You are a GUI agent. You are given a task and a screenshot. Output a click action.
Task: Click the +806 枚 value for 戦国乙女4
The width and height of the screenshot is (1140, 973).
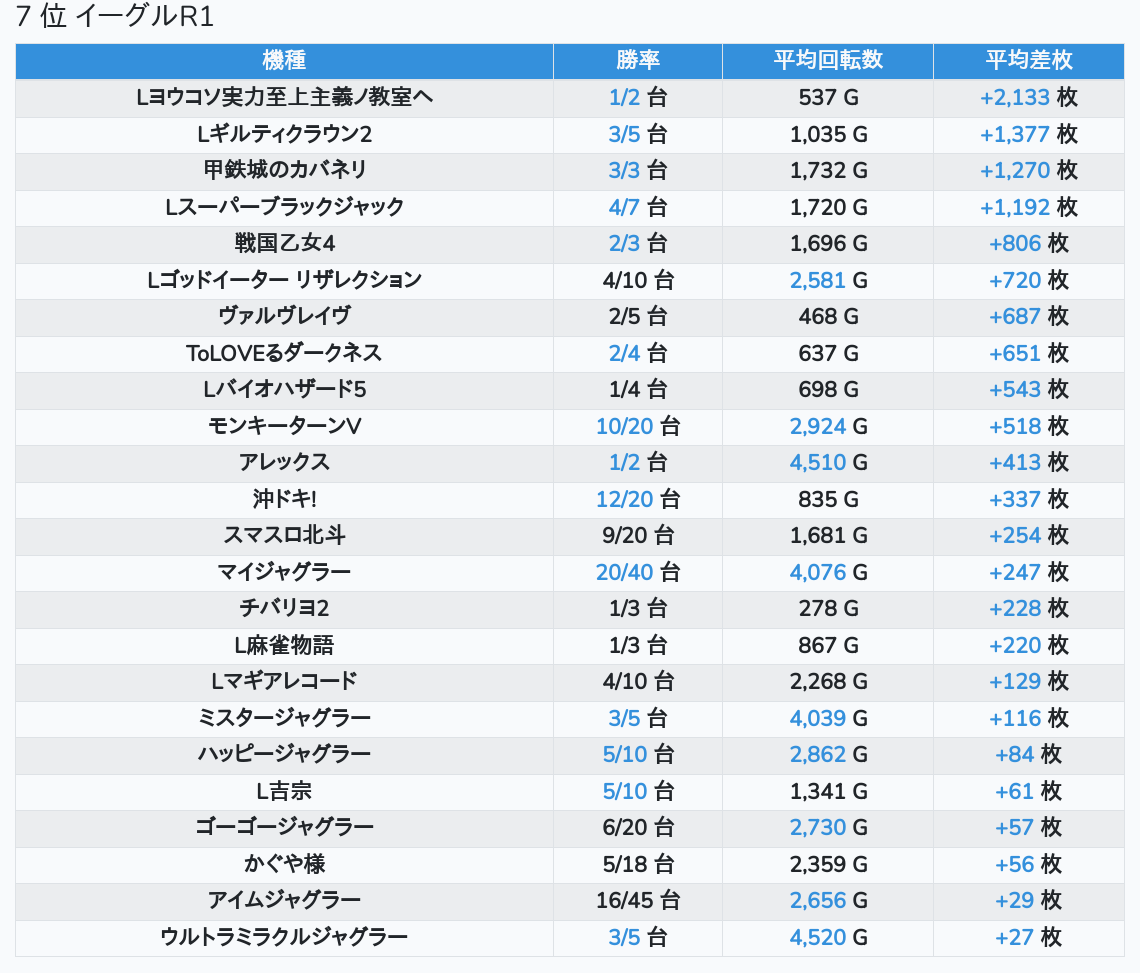pyautogui.click(x=1029, y=244)
